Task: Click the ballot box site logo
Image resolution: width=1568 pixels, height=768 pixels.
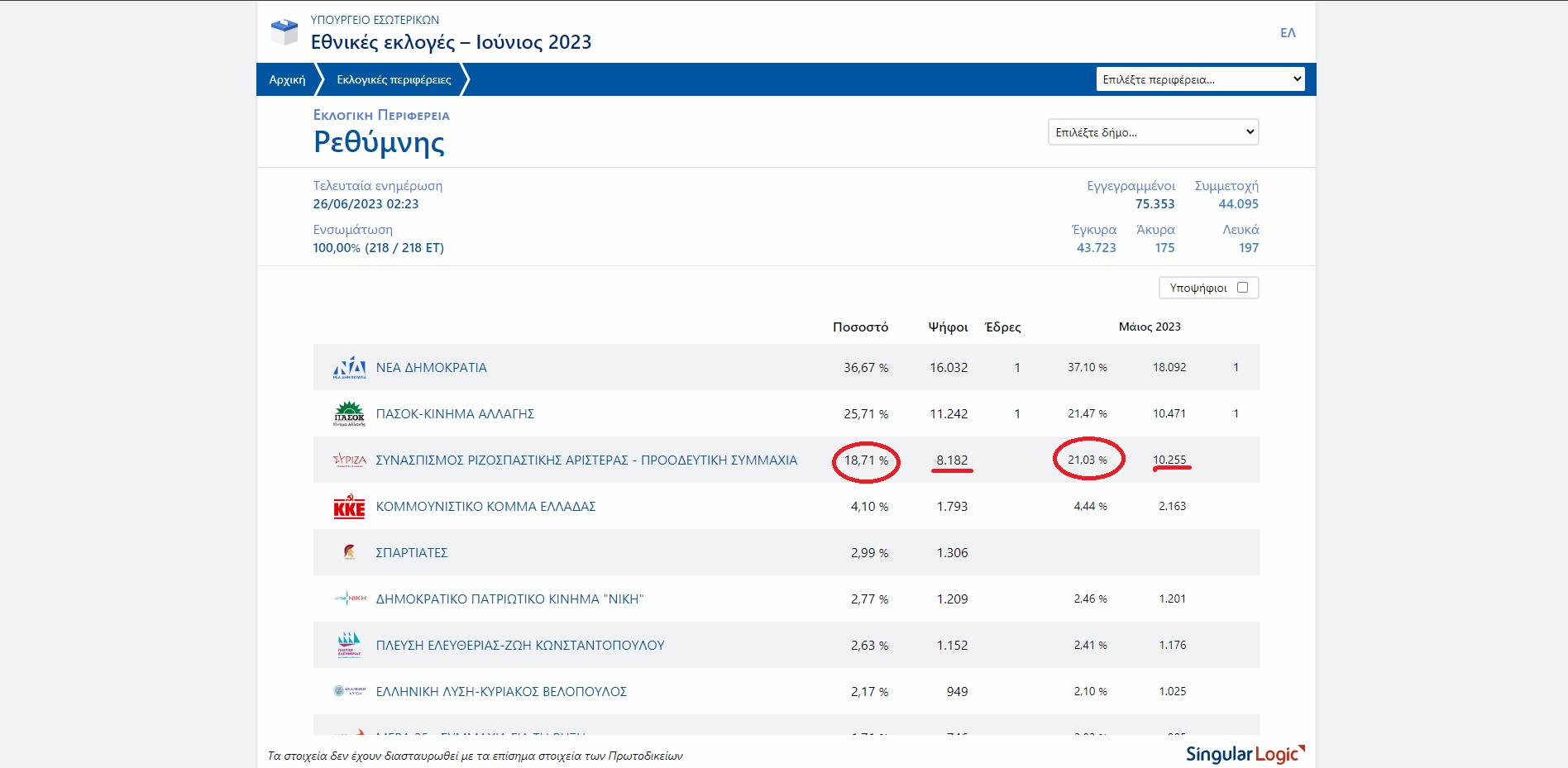Action: pyautogui.click(x=284, y=32)
